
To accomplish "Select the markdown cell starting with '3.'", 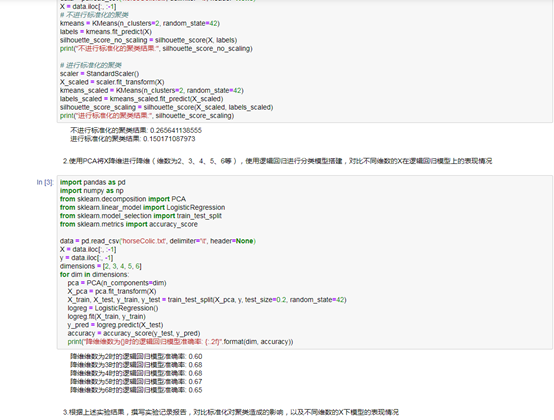I will [231, 412].
